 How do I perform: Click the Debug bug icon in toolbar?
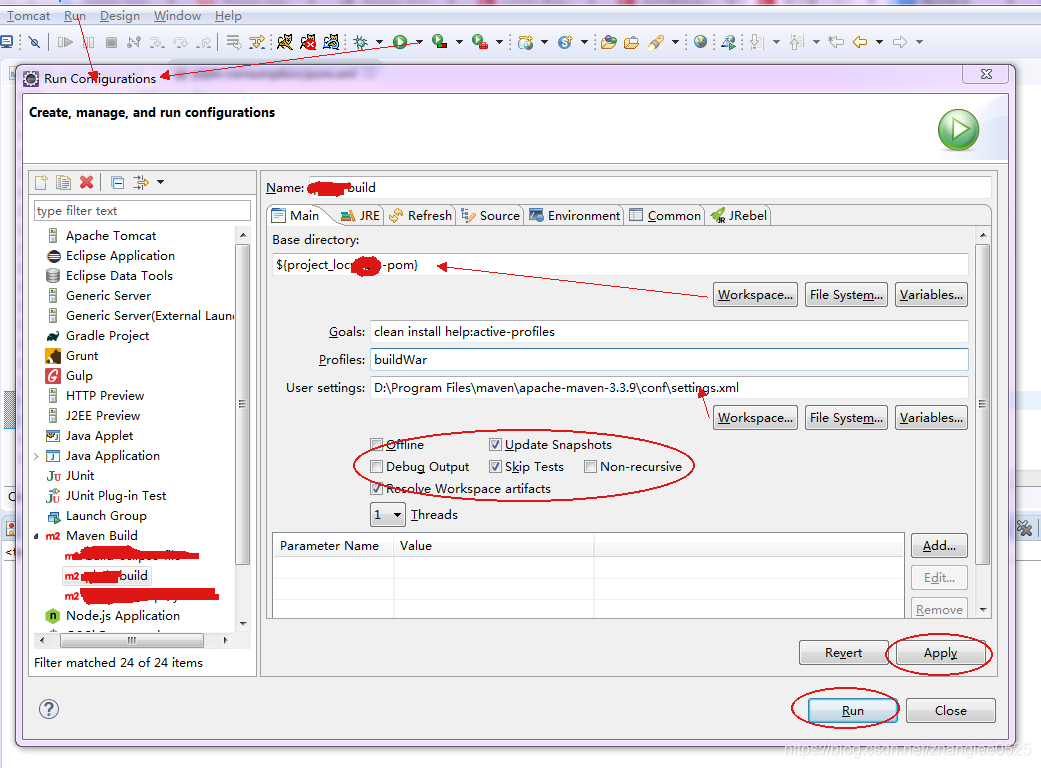click(x=360, y=42)
